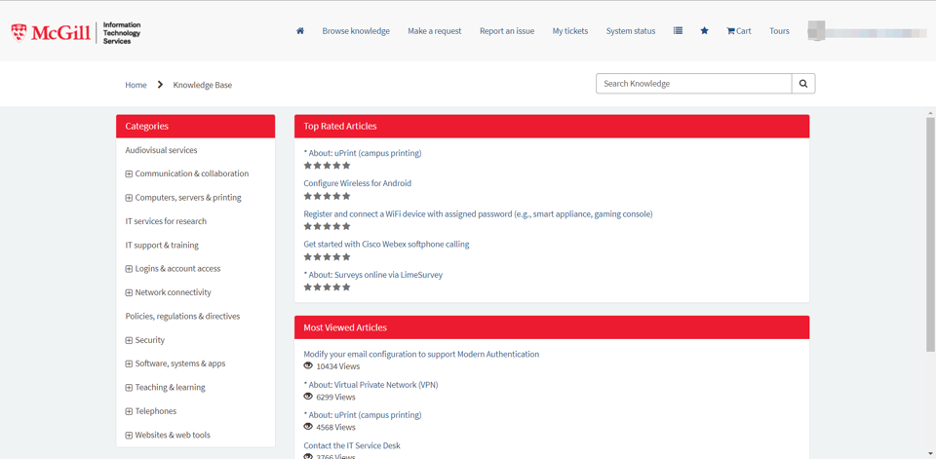The width and height of the screenshot is (936, 460).
Task: Open the blurred user profile menu
Action: (x=867, y=30)
